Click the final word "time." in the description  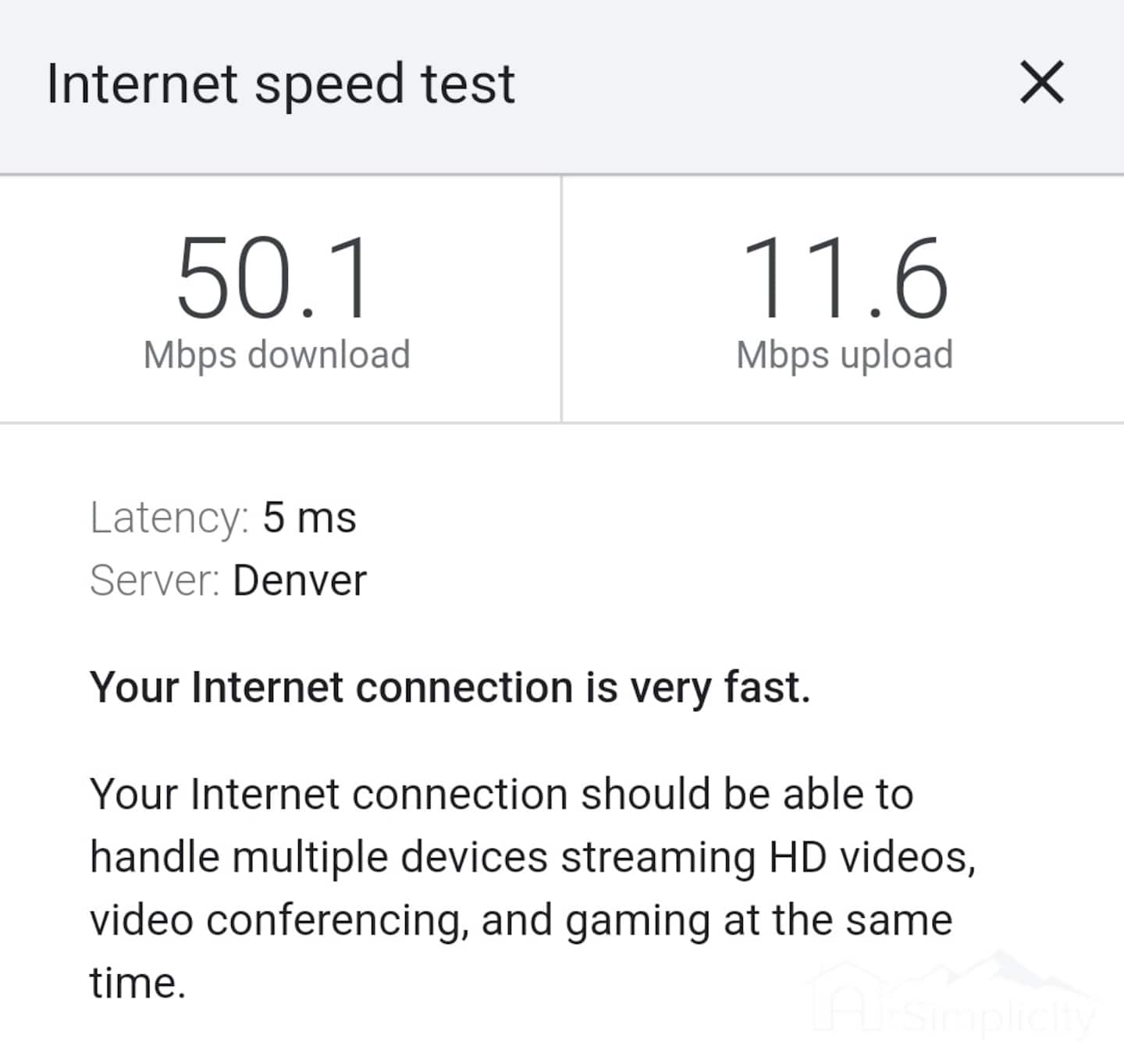[137, 982]
